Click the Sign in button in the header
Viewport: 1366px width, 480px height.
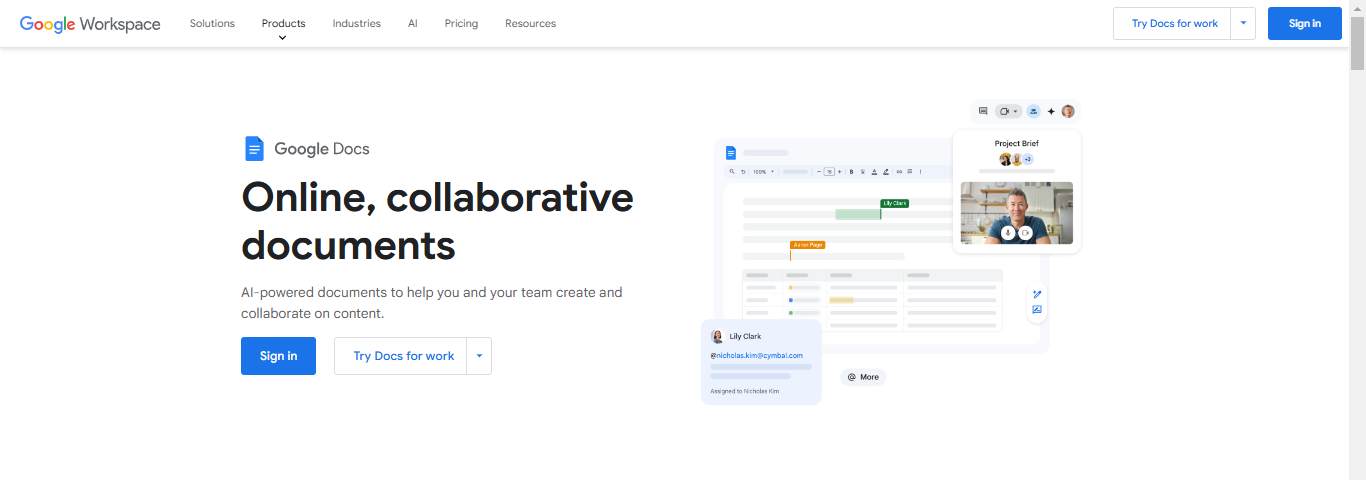[x=1304, y=23]
